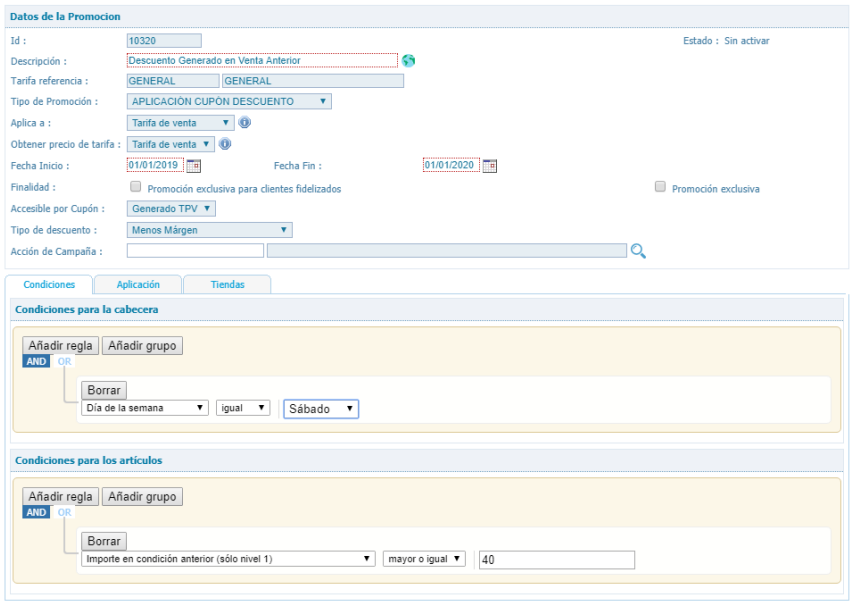Toggle AND operator in artículos conditions
The width and height of the screenshot is (850, 607).
pyautogui.click(x=35, y=512)
